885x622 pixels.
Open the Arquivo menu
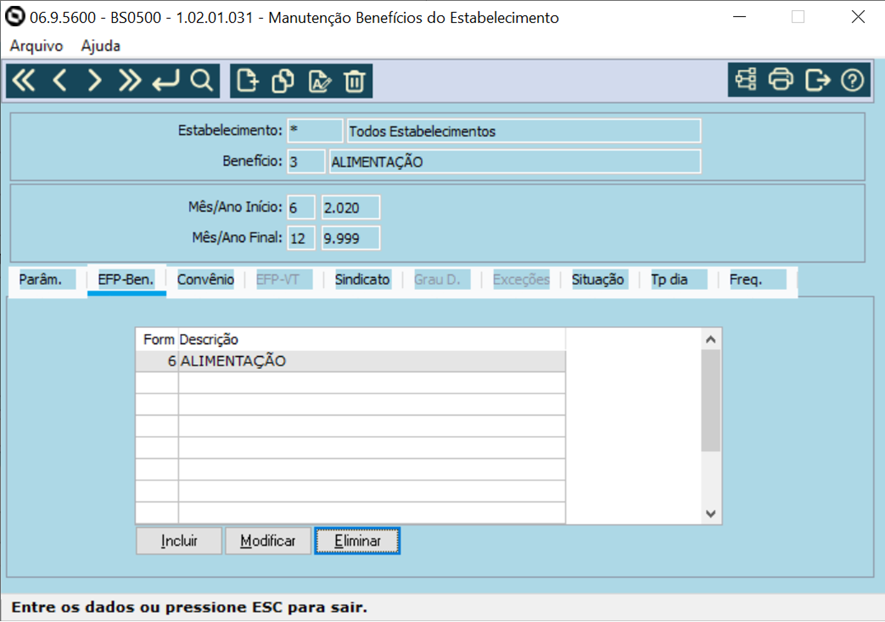coord(36,46)
